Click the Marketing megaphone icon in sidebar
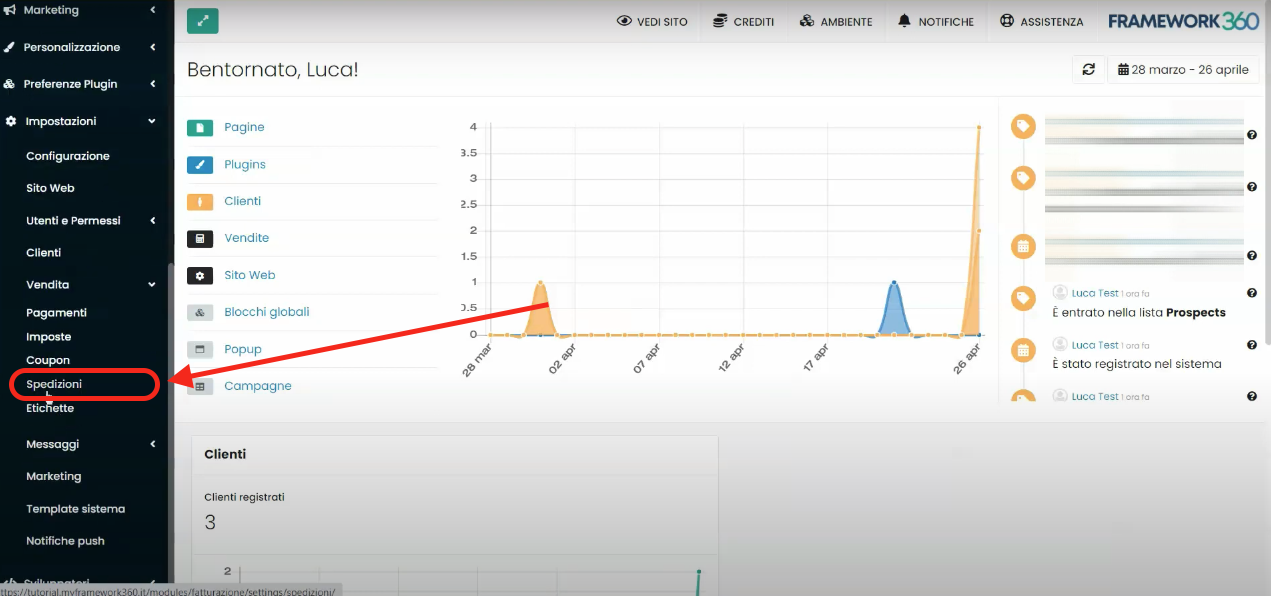 (9, 10)
